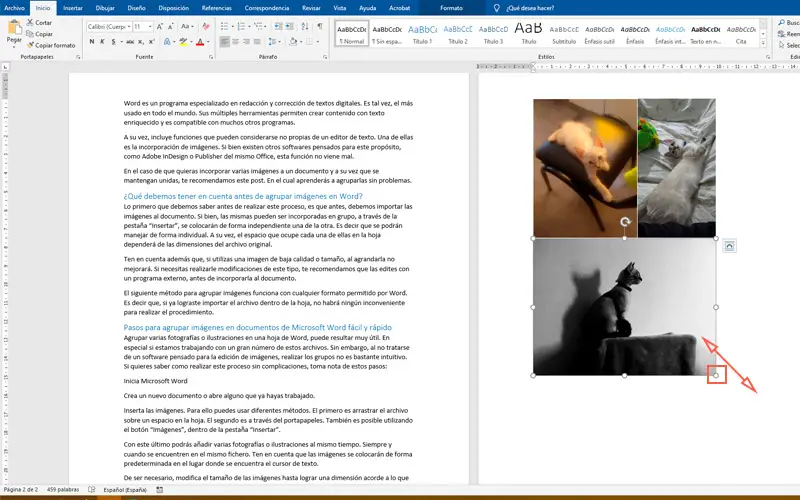Toggle italic (K) formatting
800x500 pixels.
coord(103,42)
